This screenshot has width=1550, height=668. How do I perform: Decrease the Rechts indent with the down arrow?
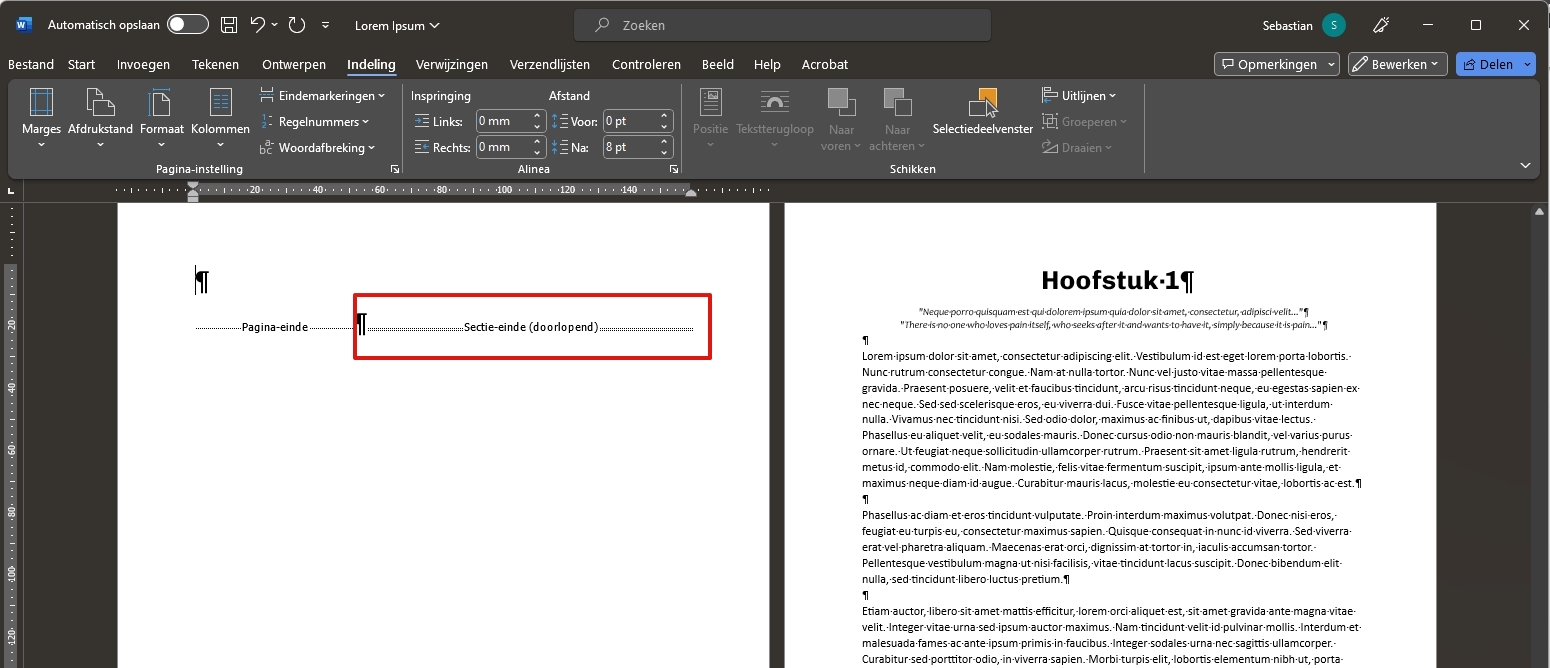click(537, 152)
